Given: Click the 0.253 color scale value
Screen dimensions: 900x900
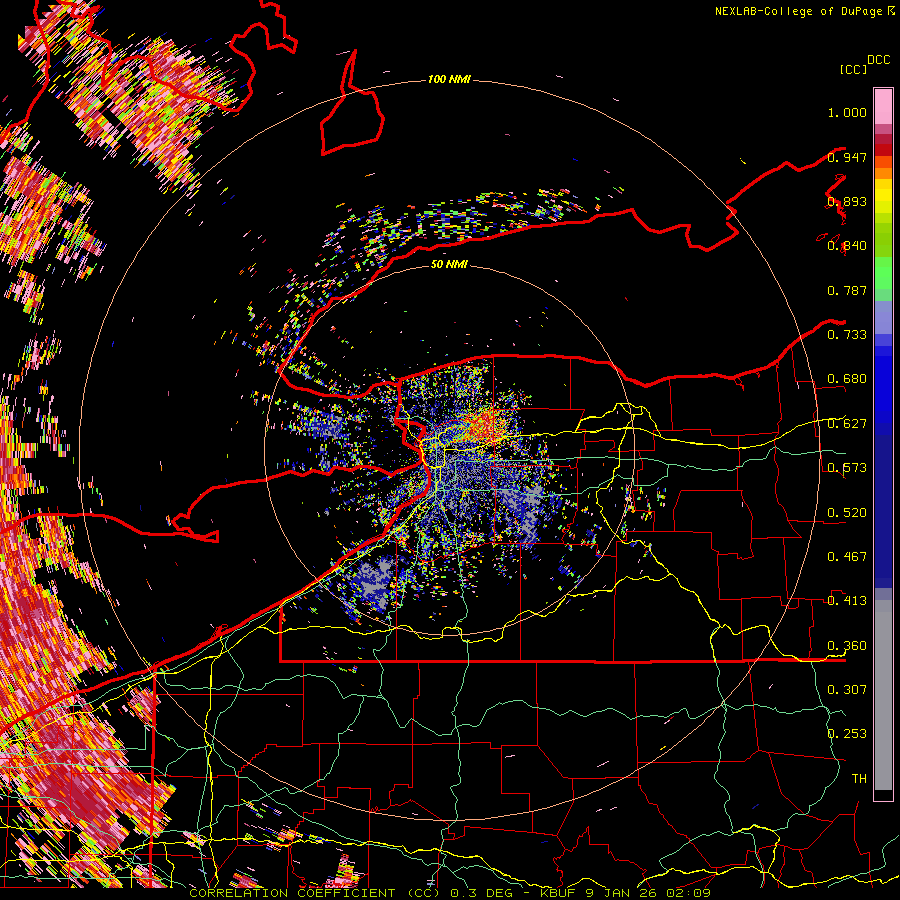Looking at the screenshot, I should coord(847,734).
